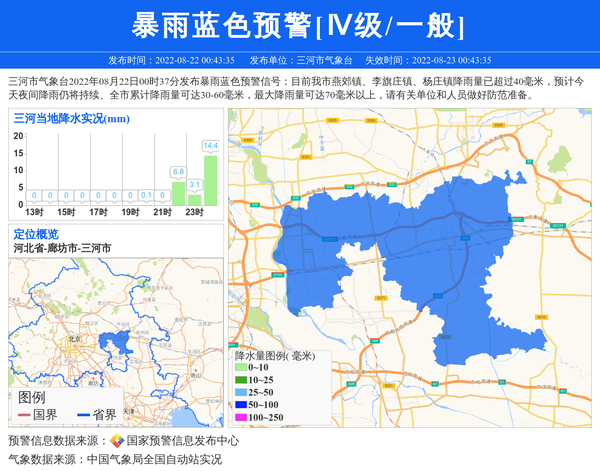
Task: Click the 发布时间：2022-08-22 00:43:35 text
Action: [x=171, y=60]
